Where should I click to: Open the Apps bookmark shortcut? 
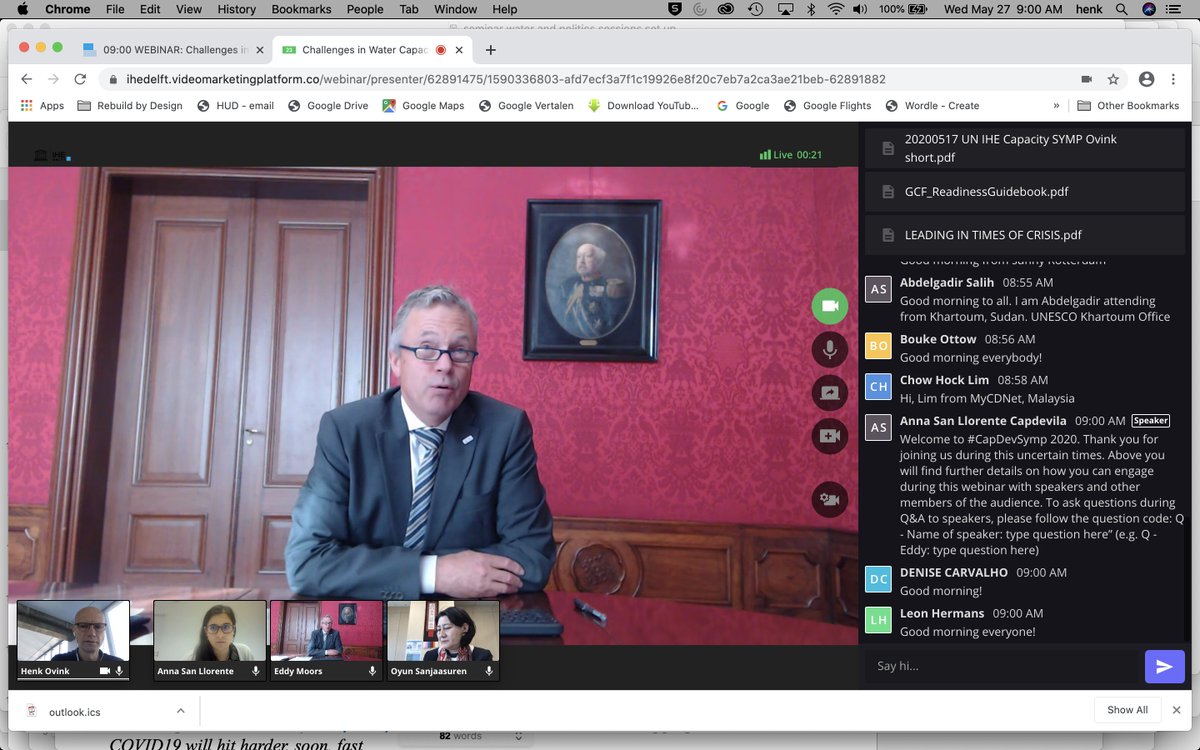click(x=42, y=105)
